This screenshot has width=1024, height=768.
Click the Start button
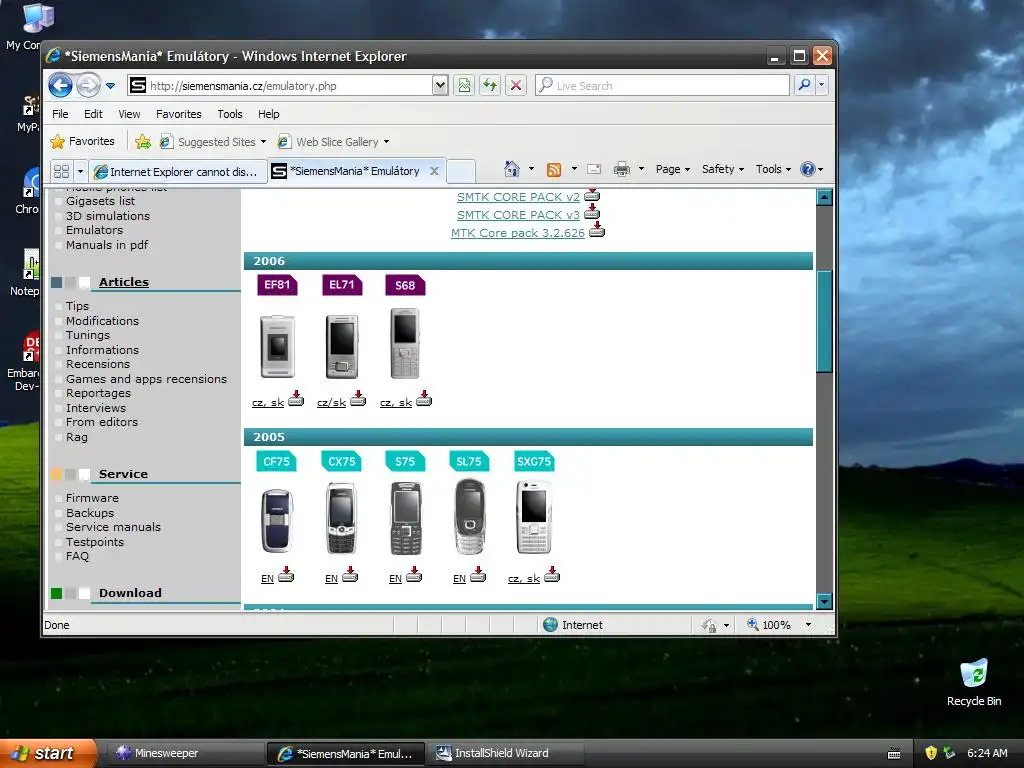(47, 753)
